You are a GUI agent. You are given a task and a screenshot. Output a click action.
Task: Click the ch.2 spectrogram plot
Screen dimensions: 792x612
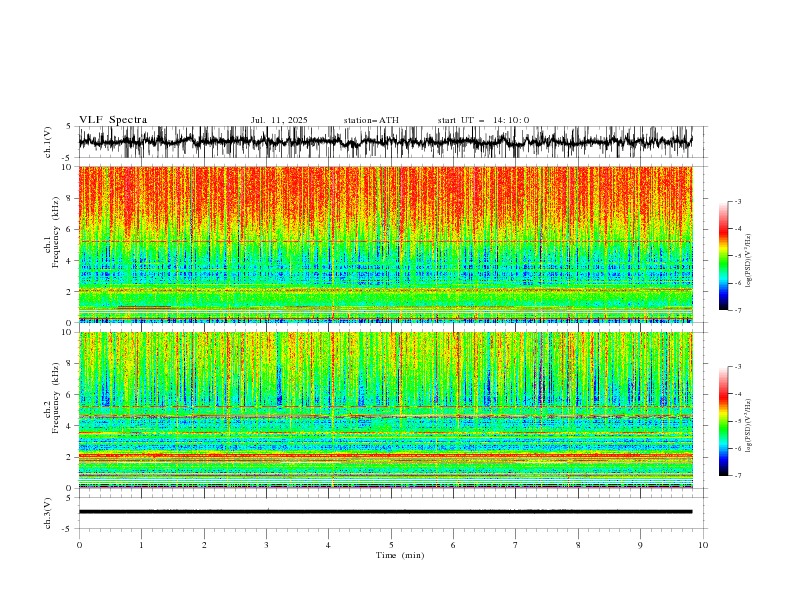pyautogui.click(x=386, y=410)
